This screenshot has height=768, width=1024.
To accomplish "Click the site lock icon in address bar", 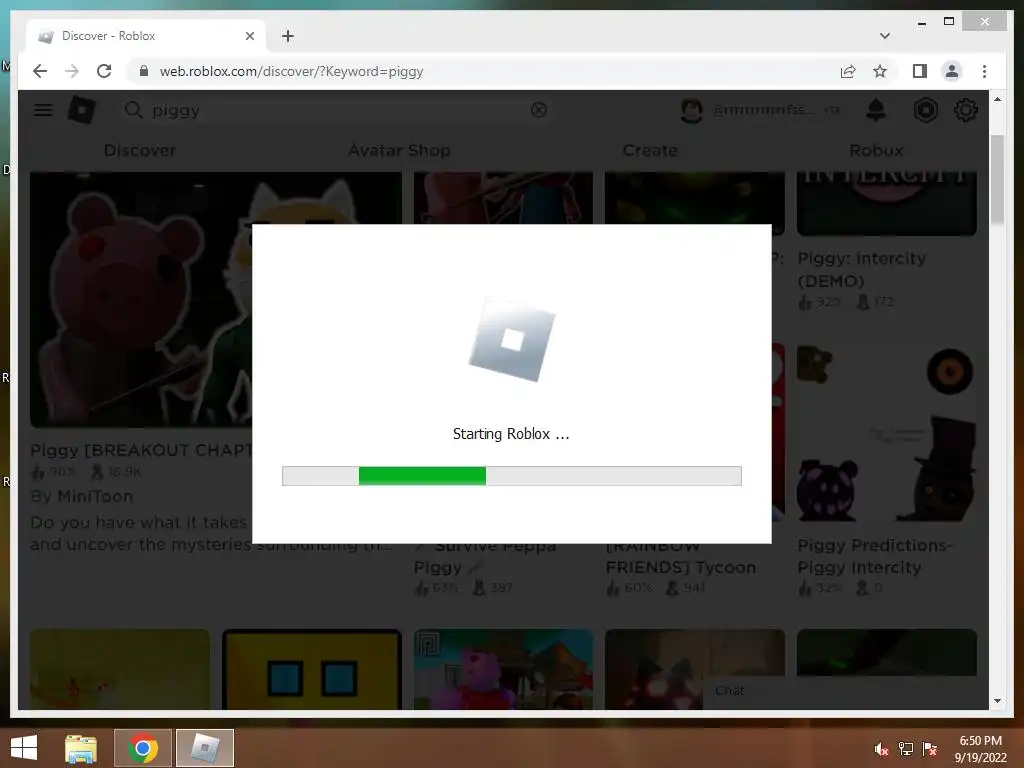I will tap(144, 71).
